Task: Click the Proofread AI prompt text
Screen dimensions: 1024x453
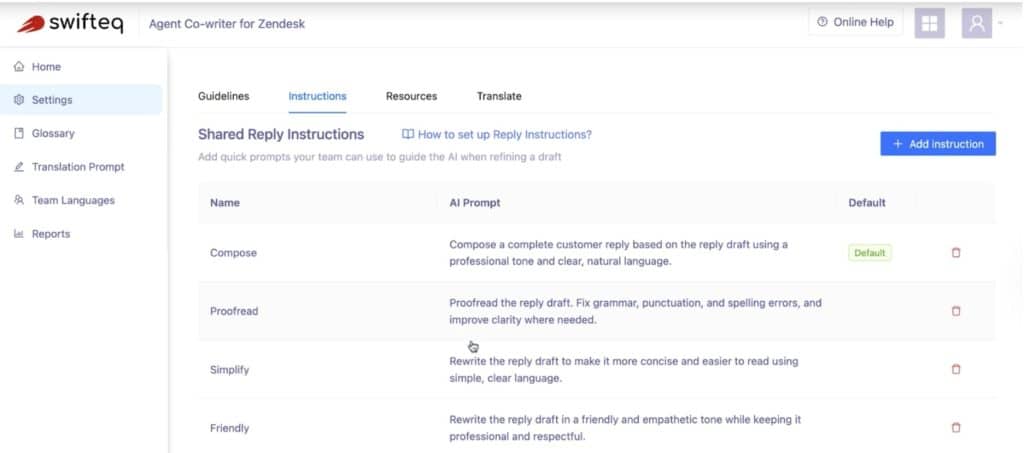Action: 635,311
